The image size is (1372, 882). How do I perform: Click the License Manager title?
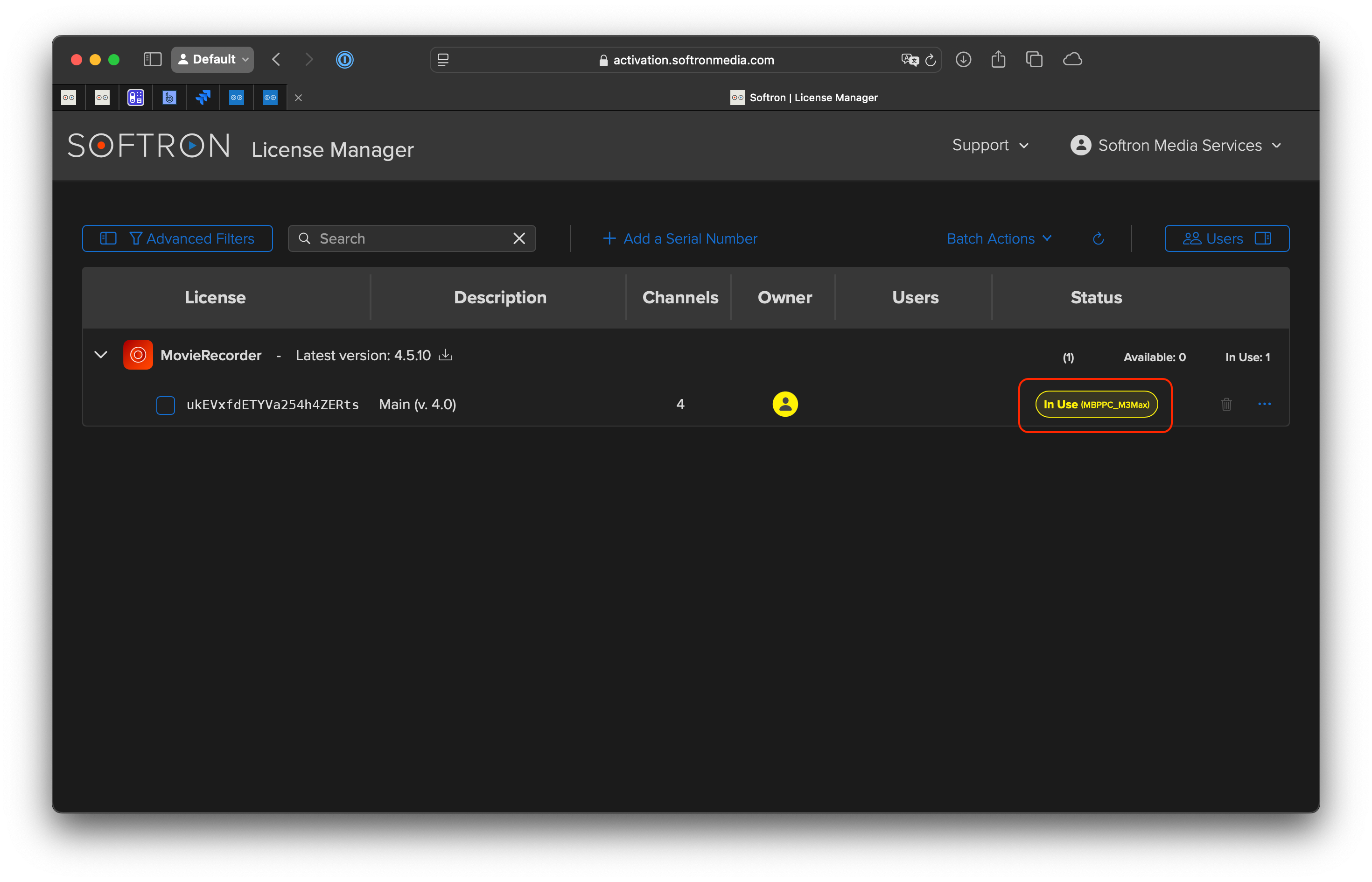tap(332, 150)
